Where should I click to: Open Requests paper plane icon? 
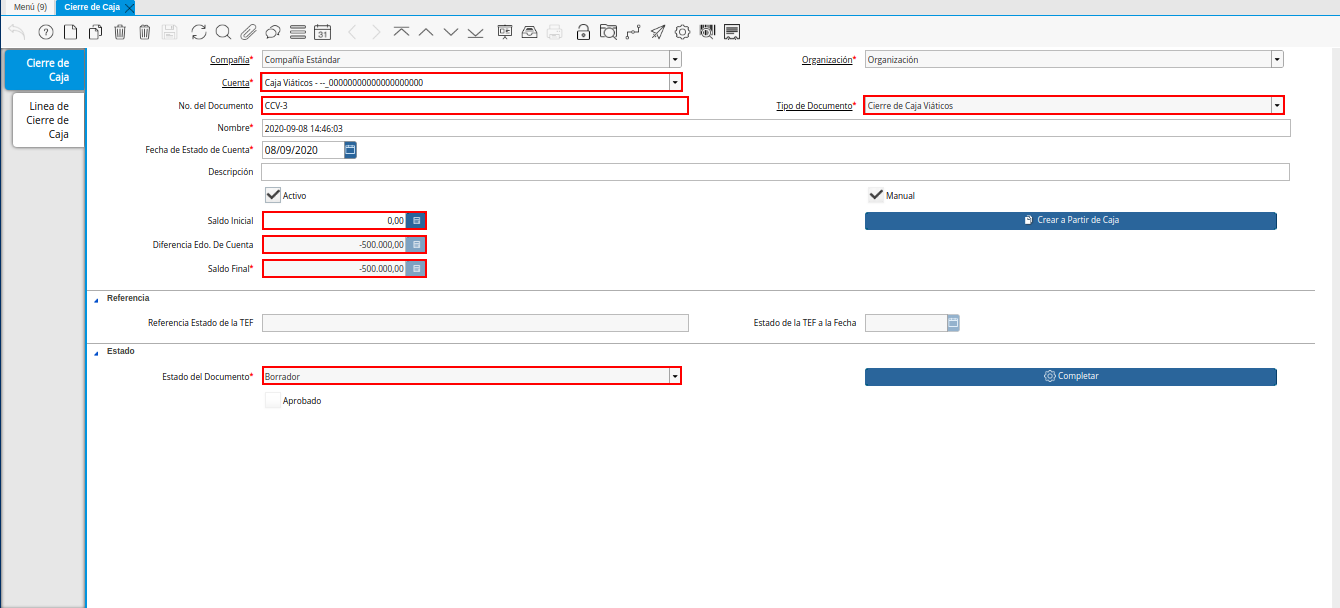[x=657, y=32]
